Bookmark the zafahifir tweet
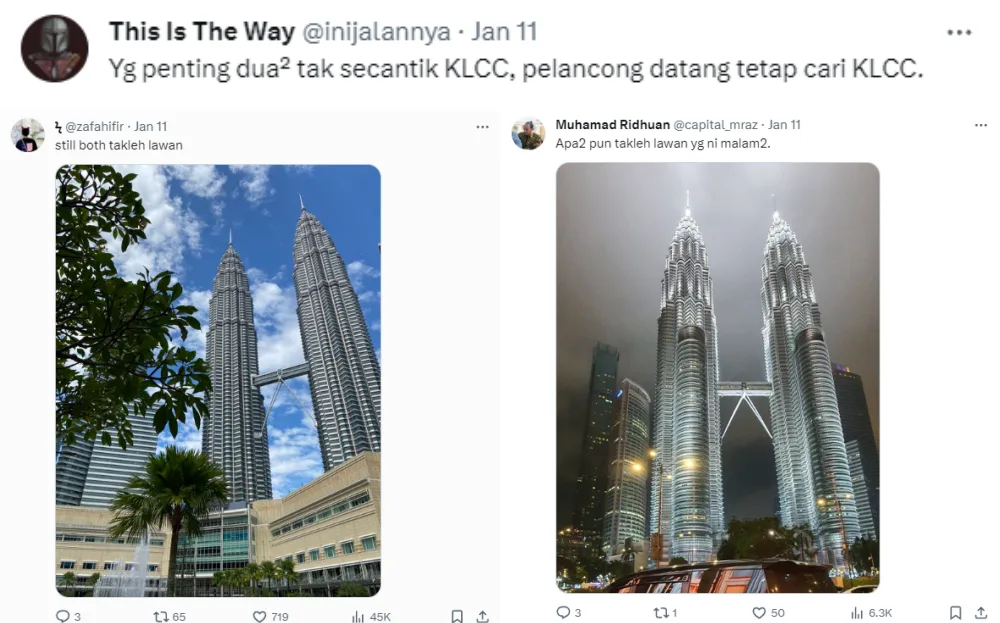Viewport: 1000px width, 623px height. pos(457,616)
